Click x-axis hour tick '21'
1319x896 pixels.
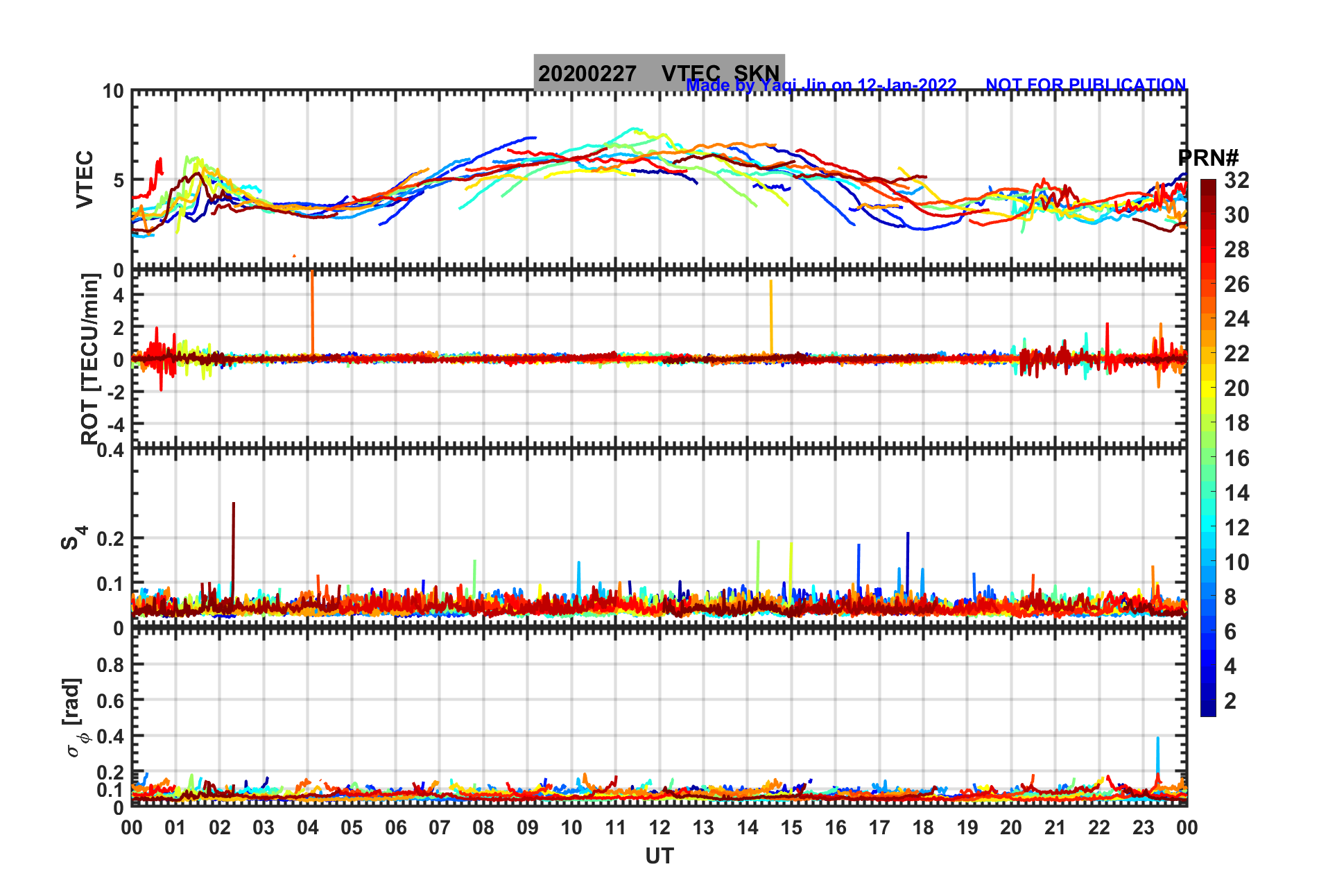pos(1055,827)
